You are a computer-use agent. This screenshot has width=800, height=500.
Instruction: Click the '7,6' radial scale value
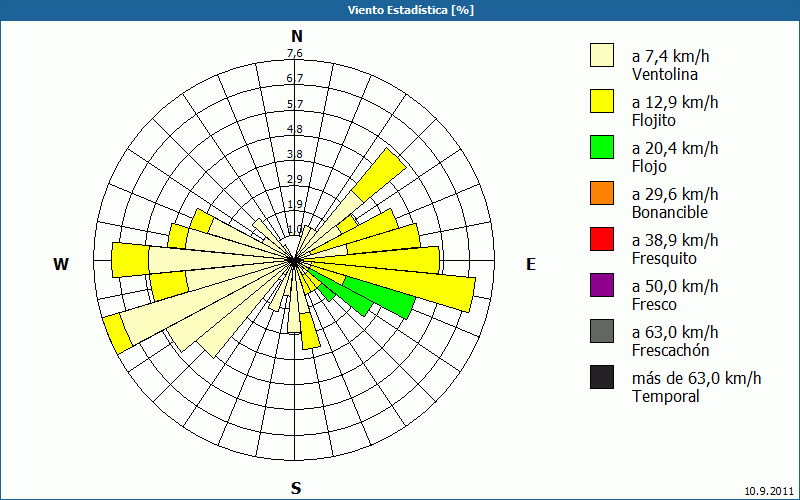294,53
